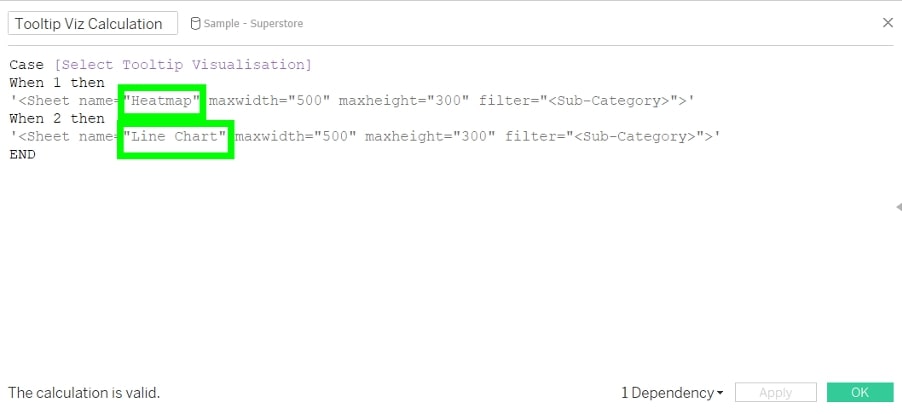Click the Apply button
902x414 pixels.
pos(775,392)
